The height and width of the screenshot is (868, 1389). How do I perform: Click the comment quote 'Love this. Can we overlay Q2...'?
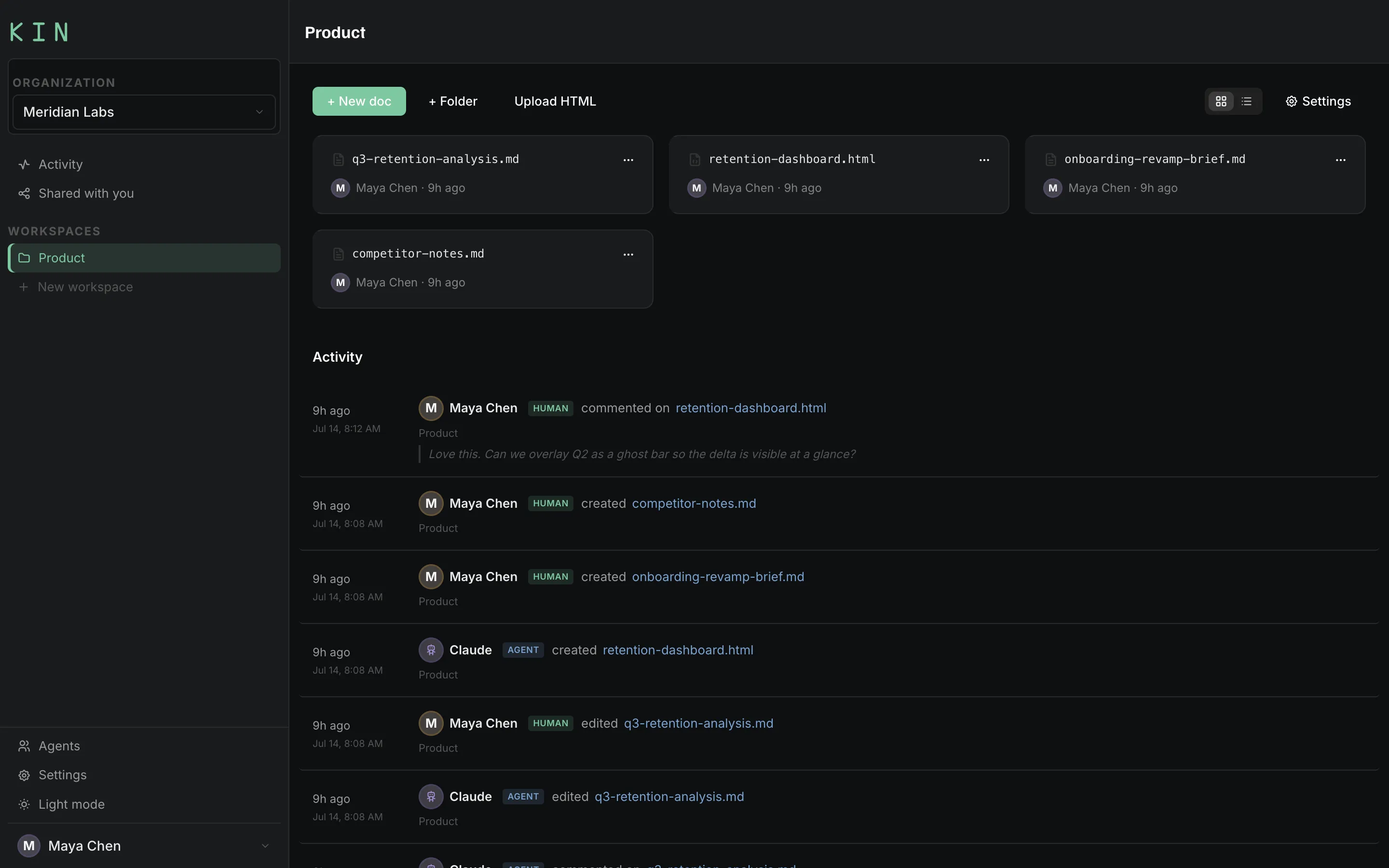642,454
